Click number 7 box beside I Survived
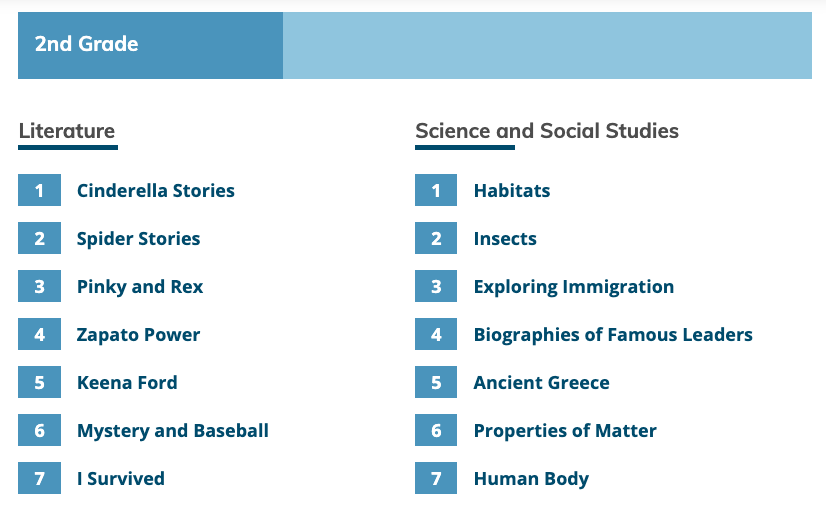This screenshot has width=826, height=511. pos(40,478)
